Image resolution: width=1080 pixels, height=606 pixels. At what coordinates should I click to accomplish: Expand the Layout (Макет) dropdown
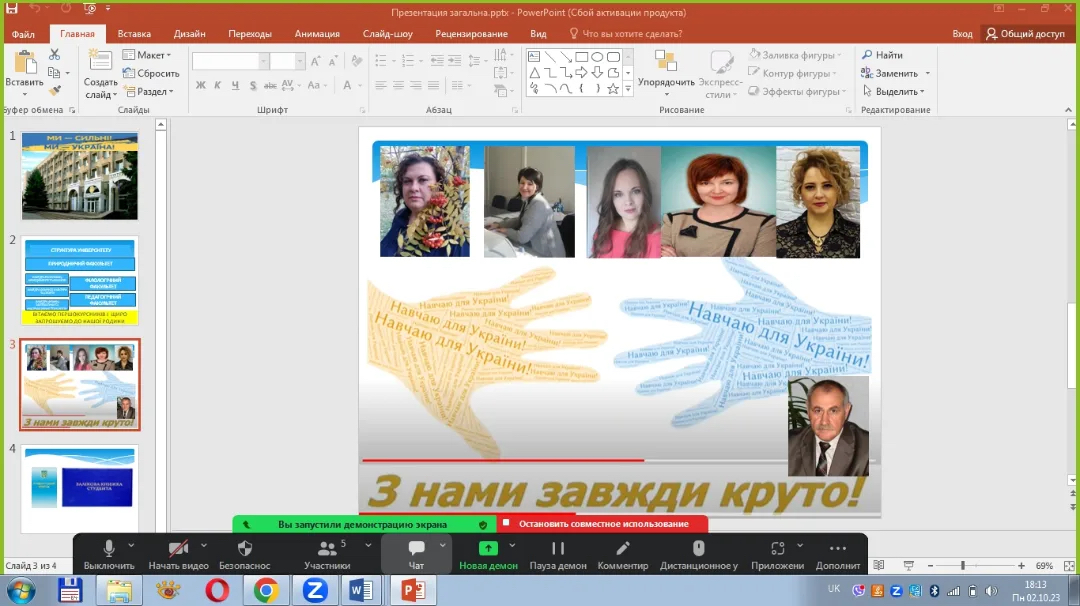coord(147,55)
